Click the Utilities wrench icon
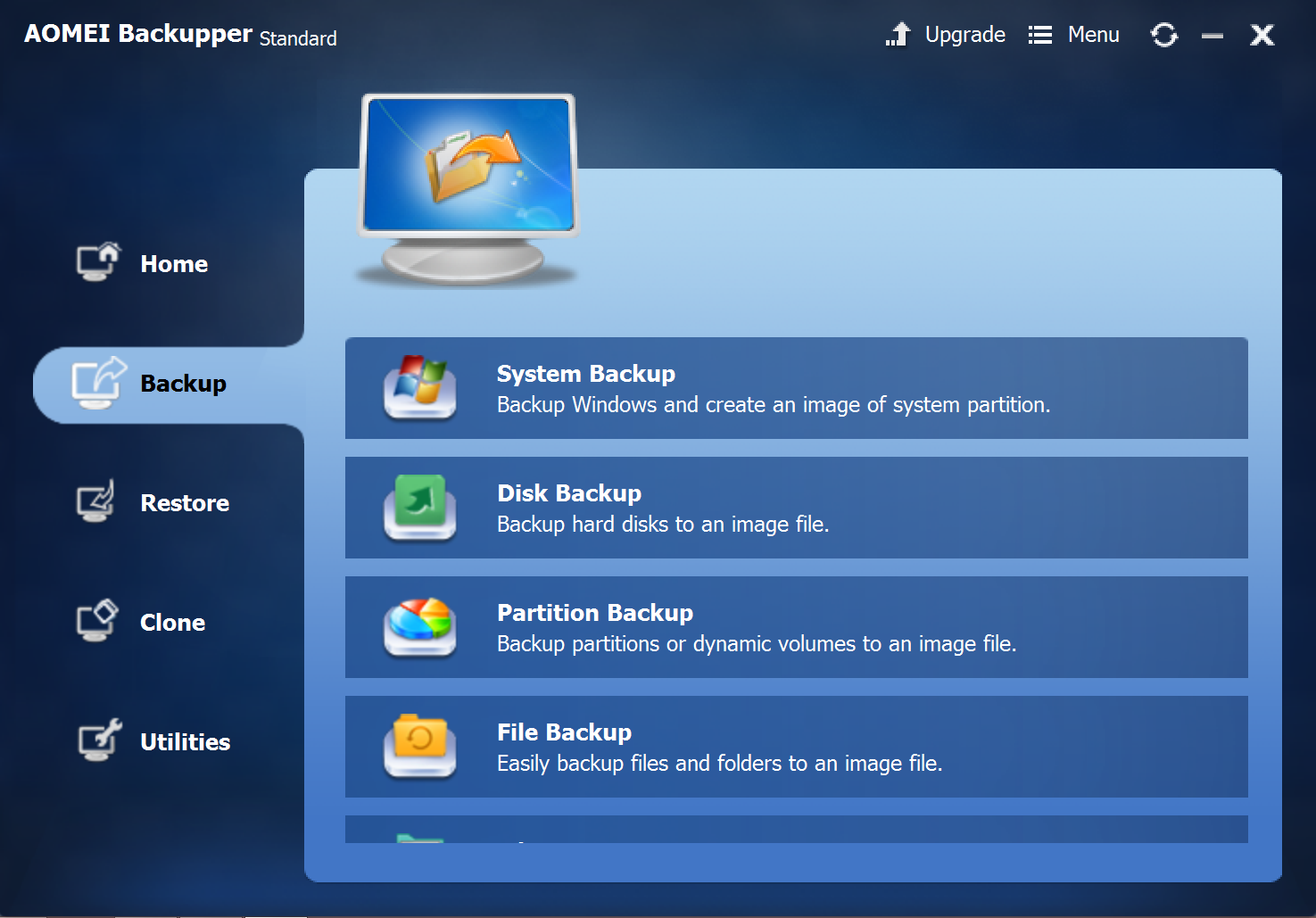Viewport: 1316px width, 918px height. pyautogui.click(x=100, y=740)
